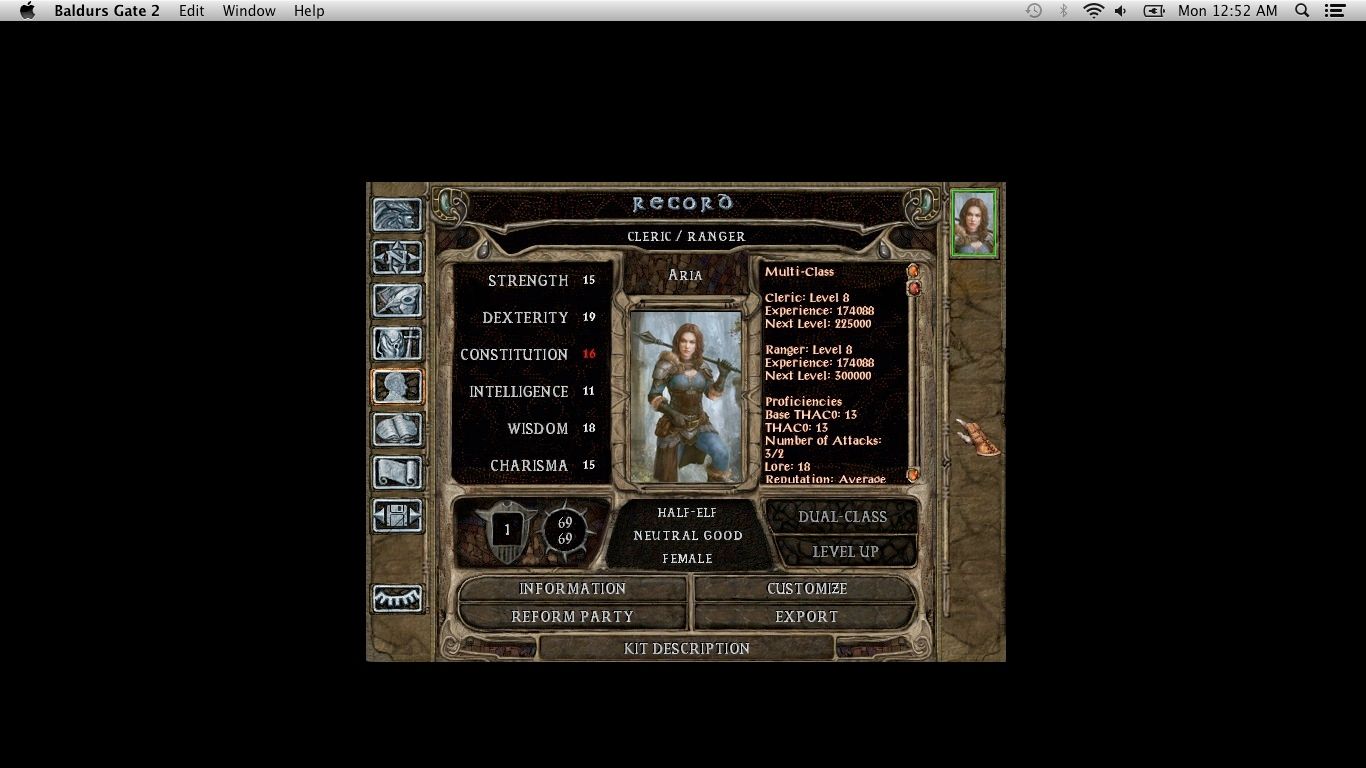Open the Options floppy disk icon
The height and width of the screenshot is (768, 1366).
click(397, 516)
